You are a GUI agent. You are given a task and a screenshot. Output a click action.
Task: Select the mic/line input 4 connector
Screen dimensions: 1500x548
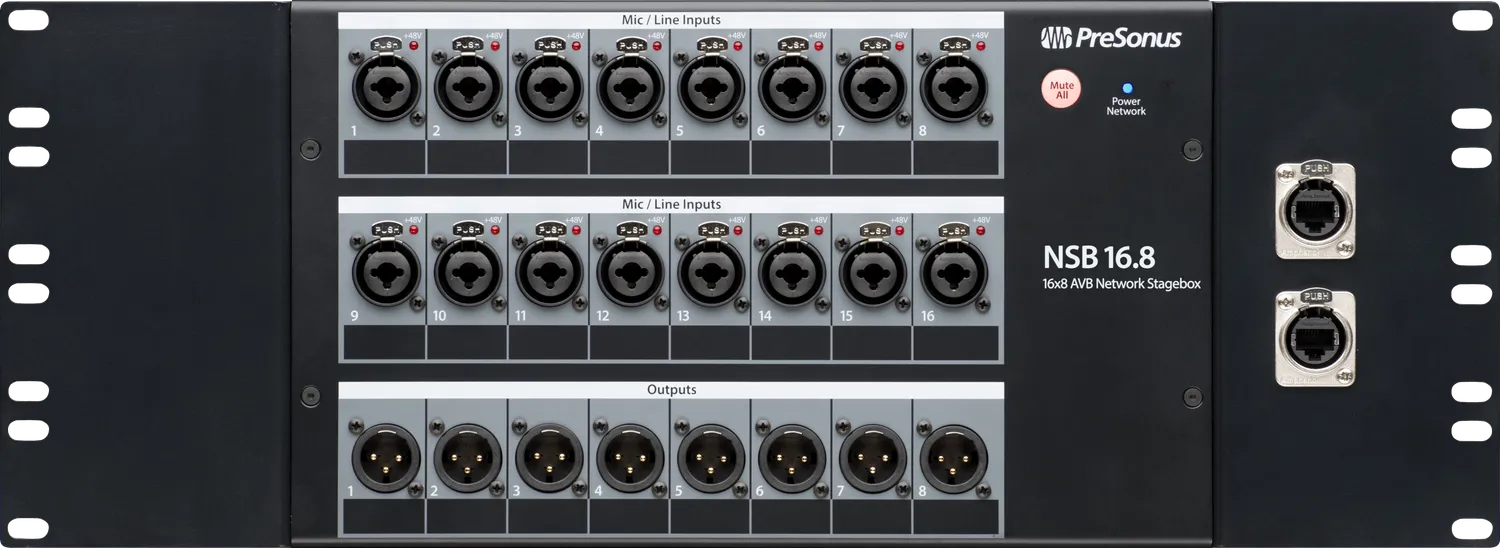(630, 87)
